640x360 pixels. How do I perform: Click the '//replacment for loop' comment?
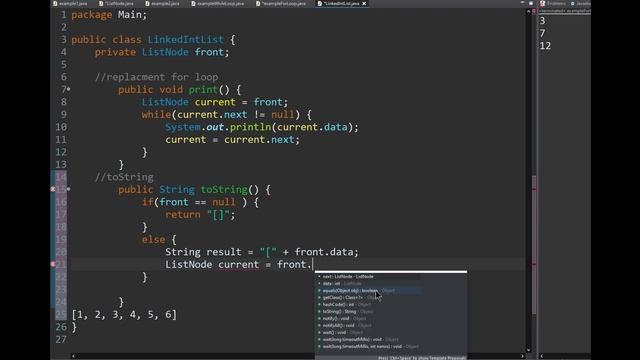pos(156,77)
